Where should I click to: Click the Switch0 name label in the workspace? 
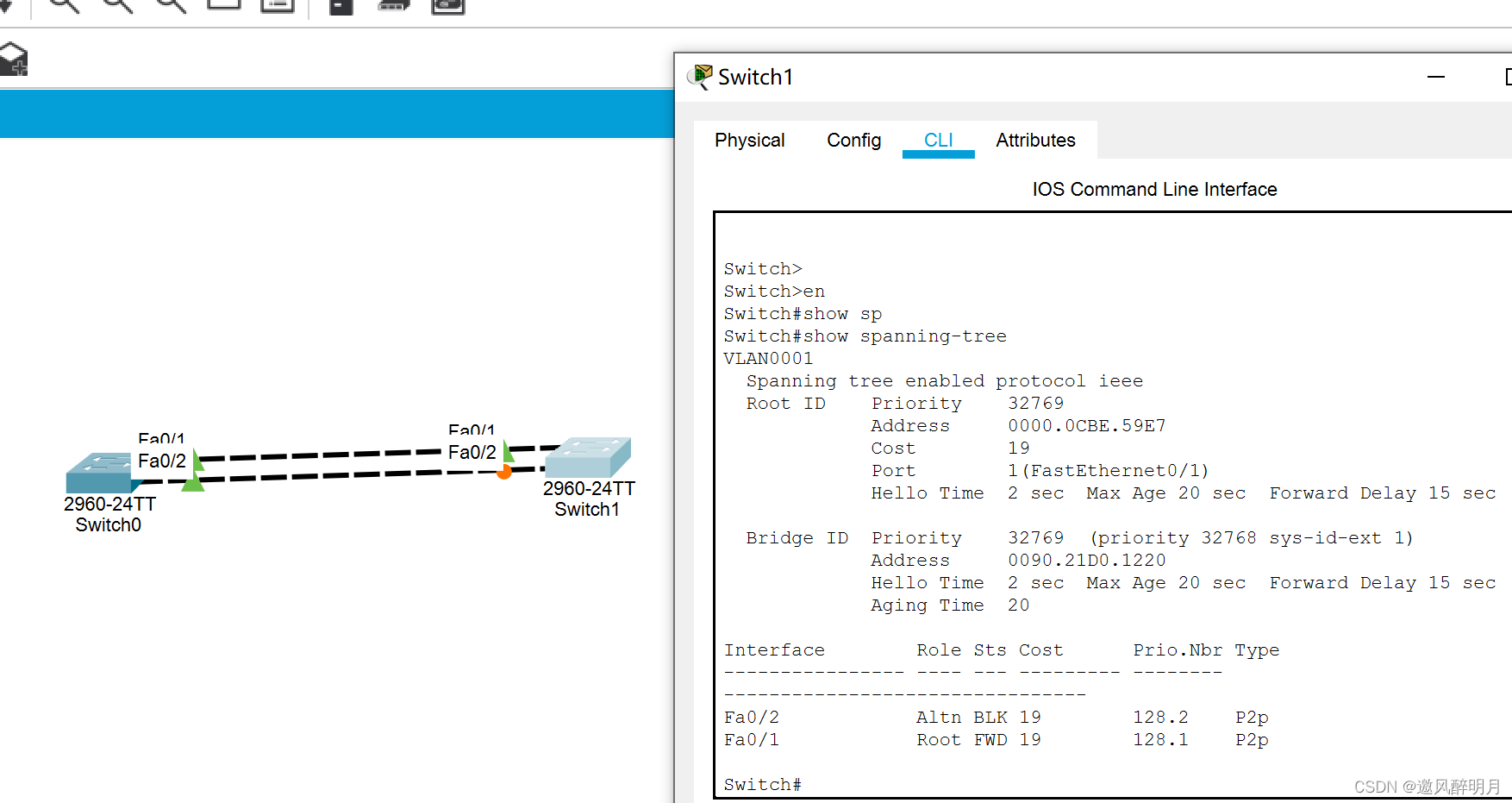point(109,525)
